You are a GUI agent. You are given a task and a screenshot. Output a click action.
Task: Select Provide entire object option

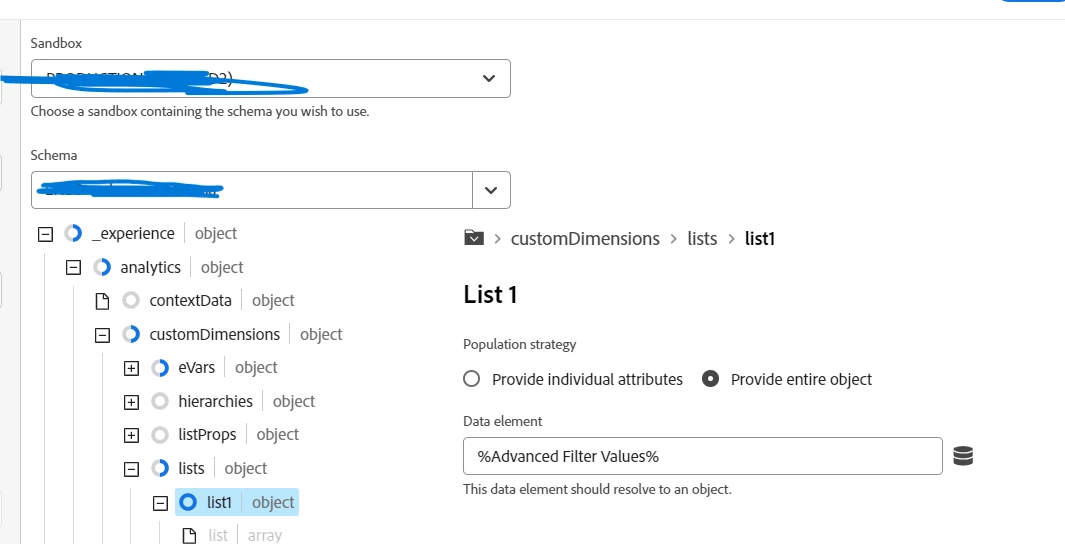pos(711,379)
